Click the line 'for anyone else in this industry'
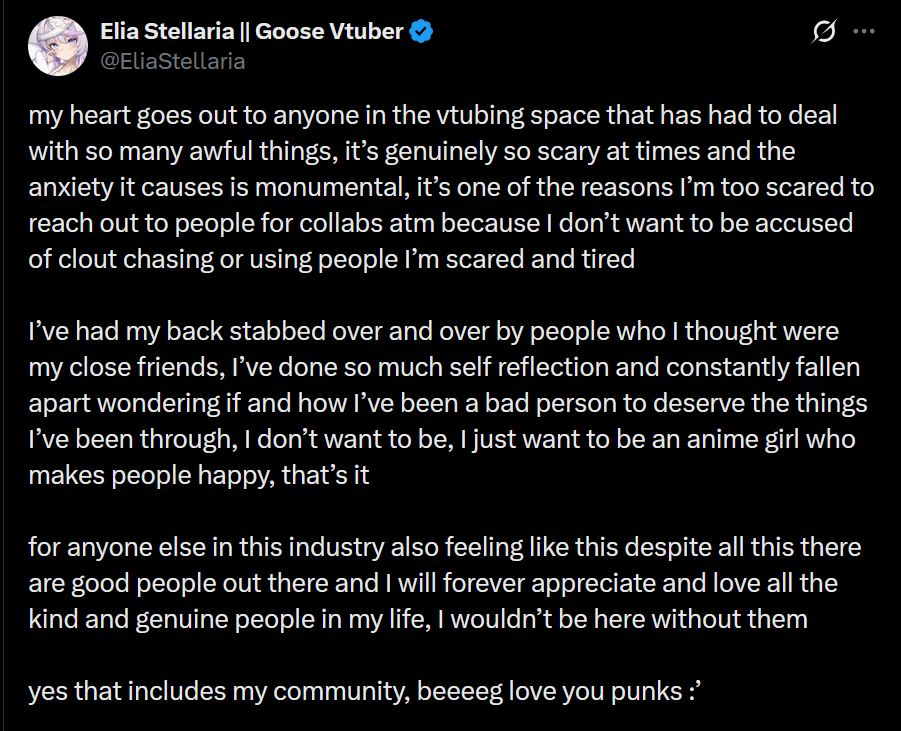 (445, 547)
